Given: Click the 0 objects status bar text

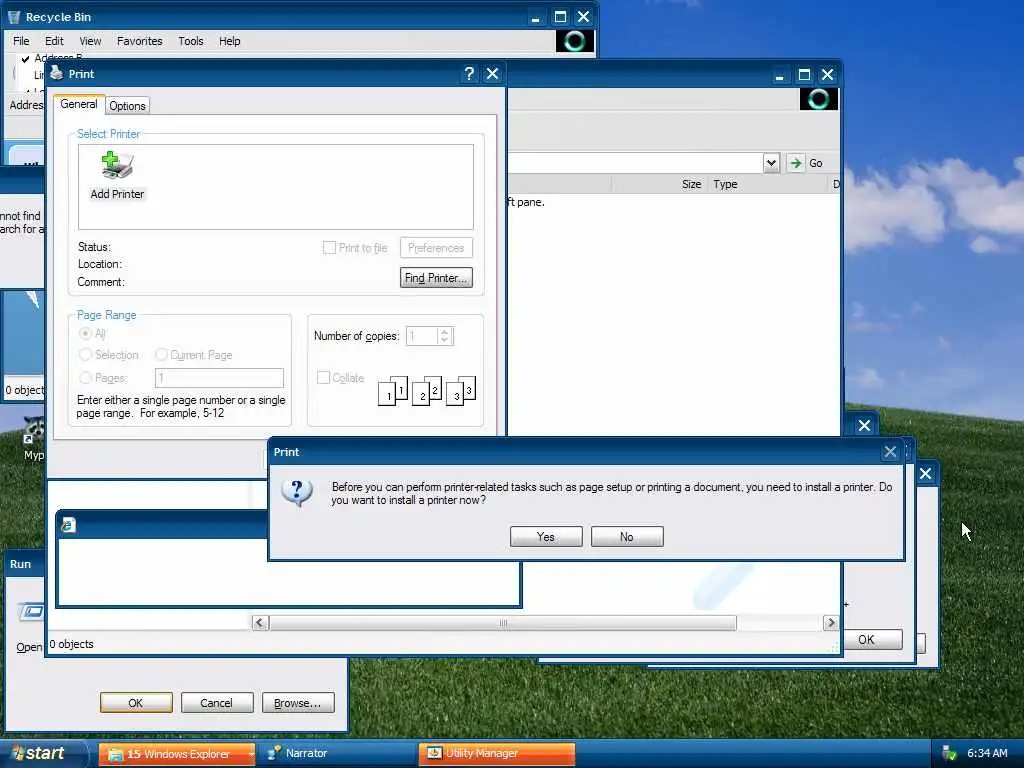Looking at the screenshot, I should point(72,644).
